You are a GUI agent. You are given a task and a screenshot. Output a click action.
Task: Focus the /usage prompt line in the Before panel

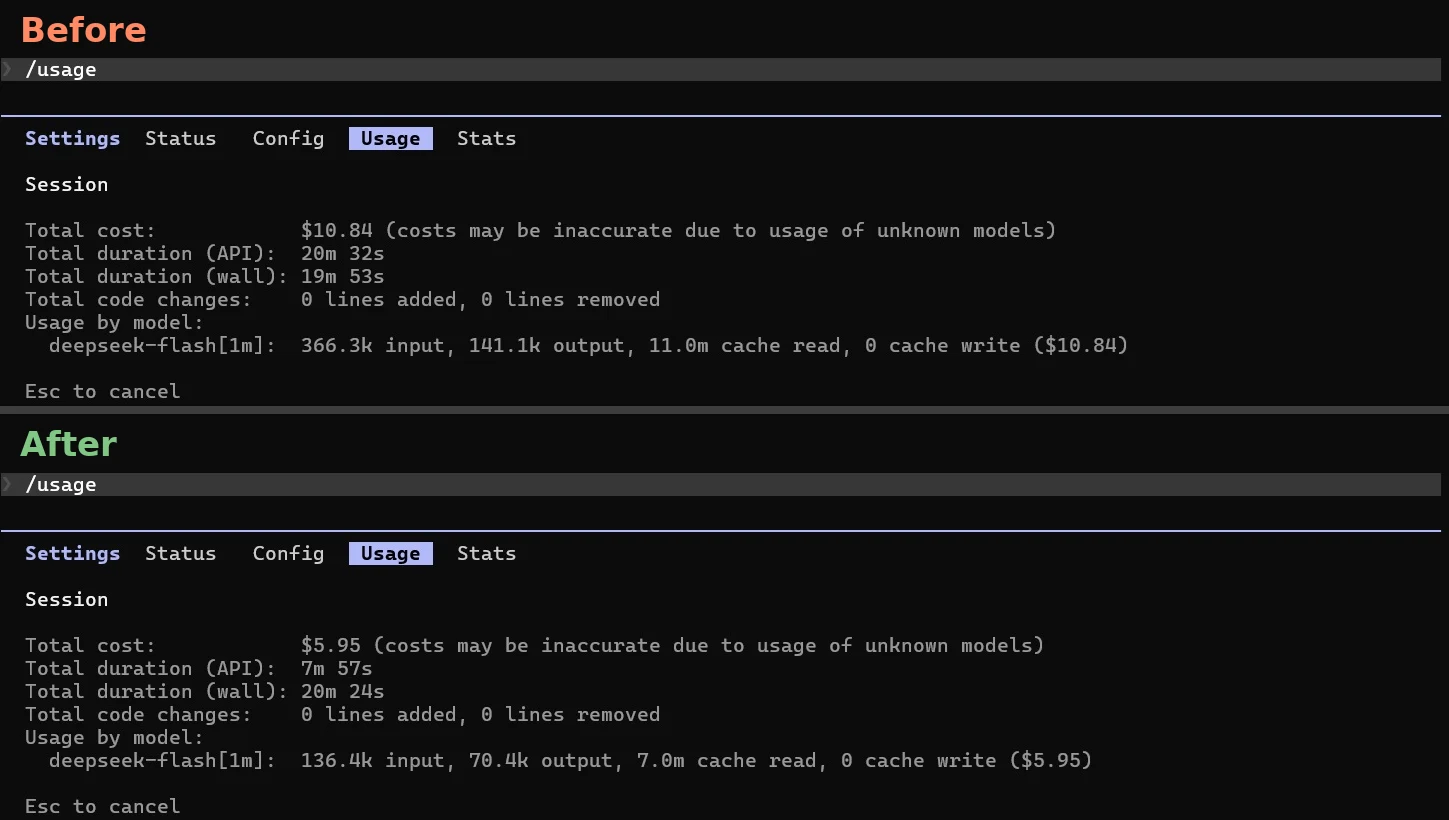click(x=720, y=70)
